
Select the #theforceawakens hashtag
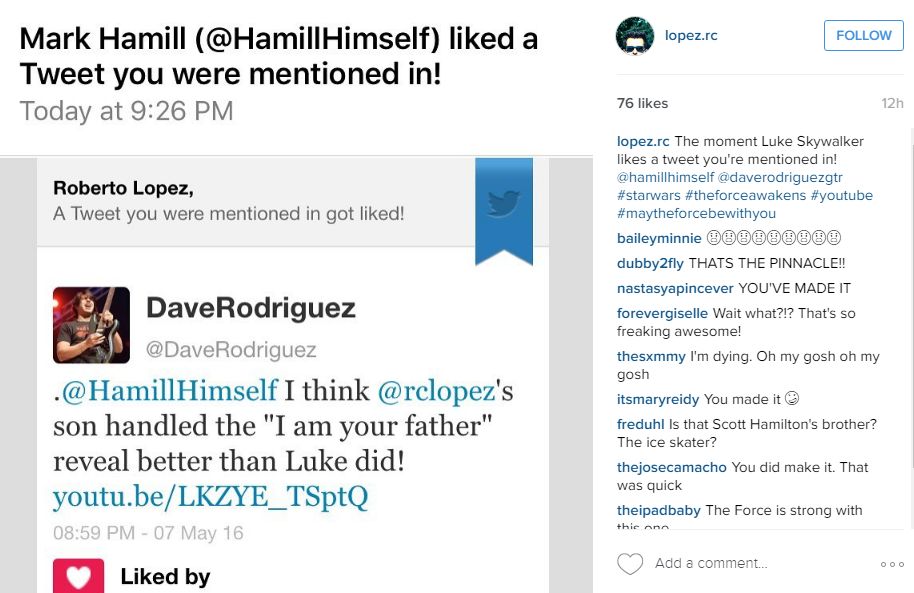[746, 195]
